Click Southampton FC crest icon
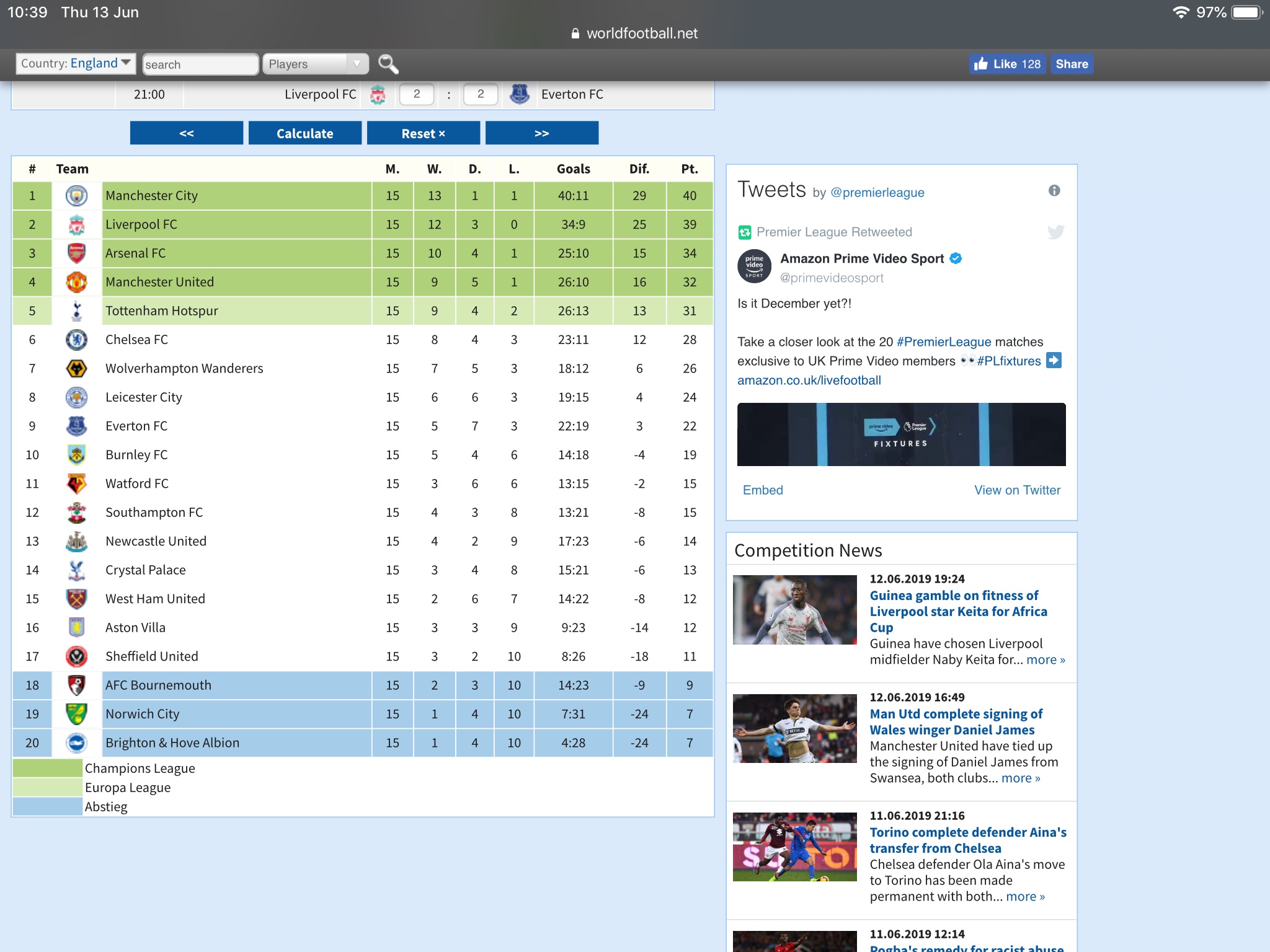1270x952 pixels. click(76, 513)
